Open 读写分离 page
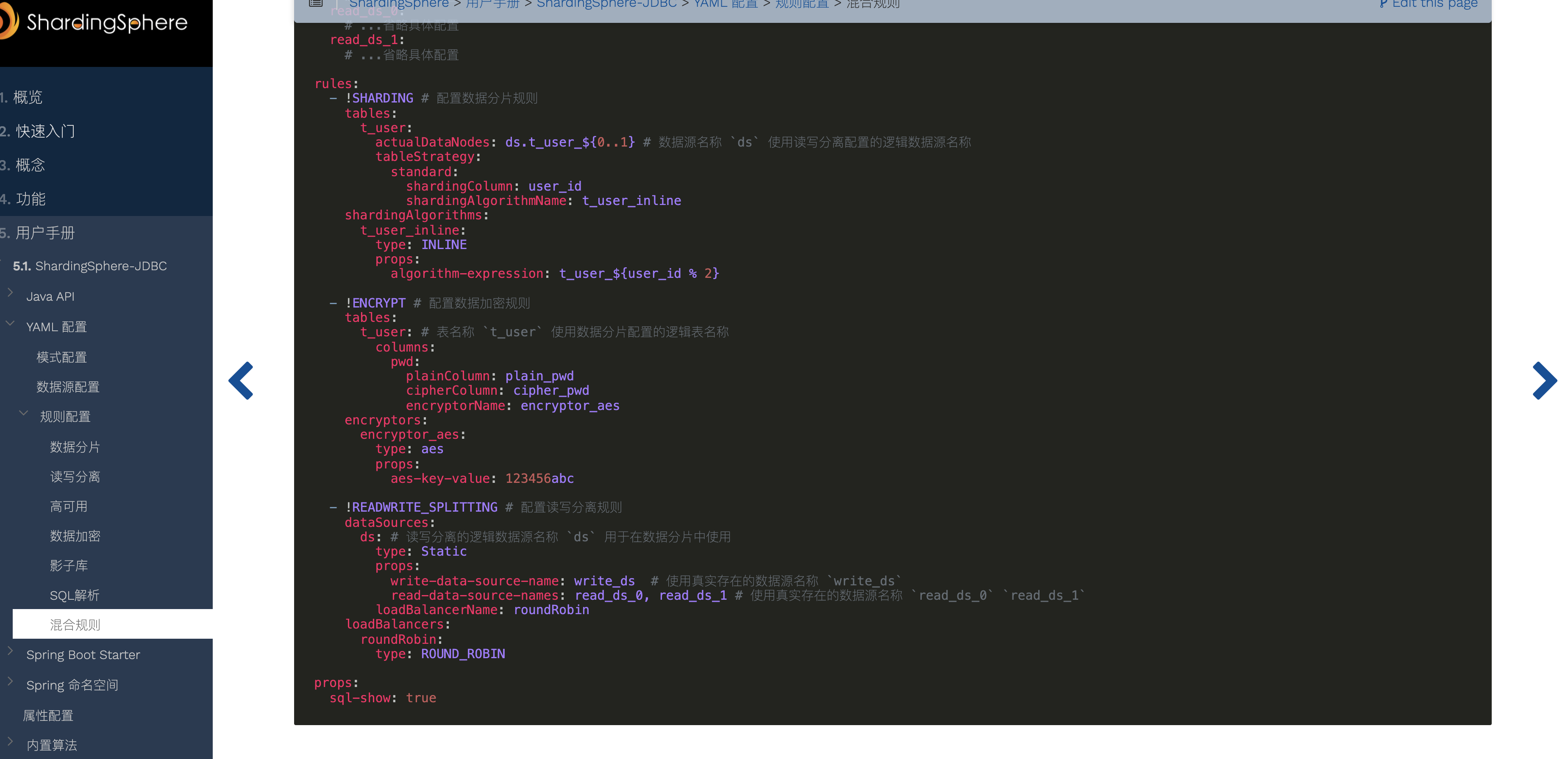 [75, 477]
